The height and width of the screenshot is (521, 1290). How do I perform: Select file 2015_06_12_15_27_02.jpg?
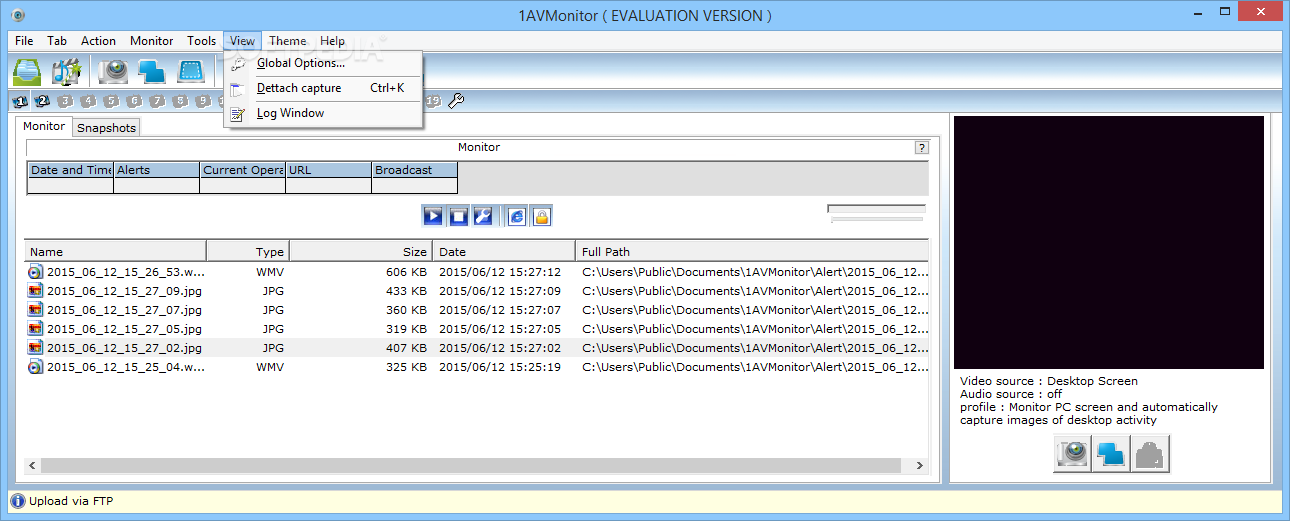click(x=477, y=348)
